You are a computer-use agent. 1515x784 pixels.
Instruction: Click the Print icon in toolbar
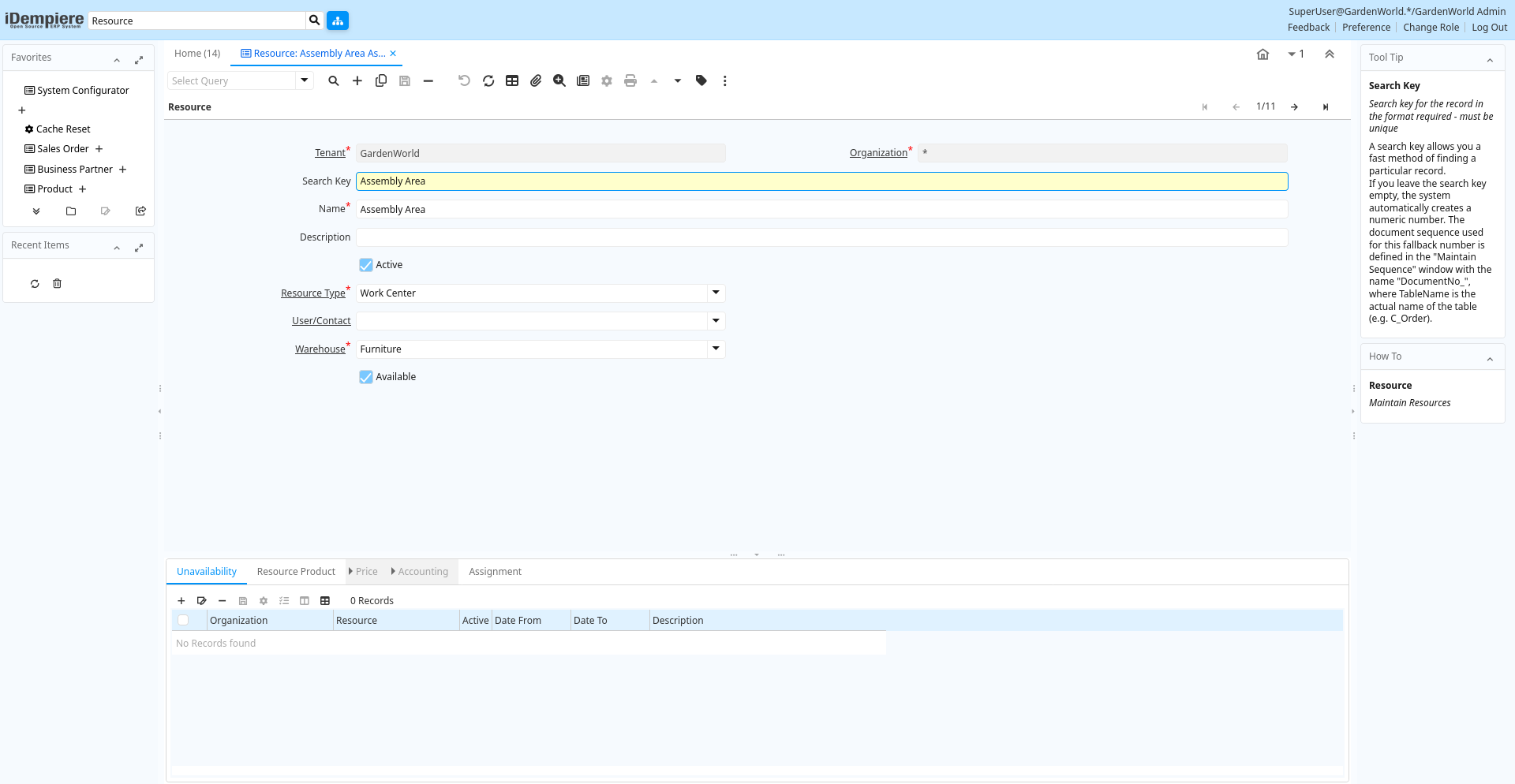tap(630, 81)
